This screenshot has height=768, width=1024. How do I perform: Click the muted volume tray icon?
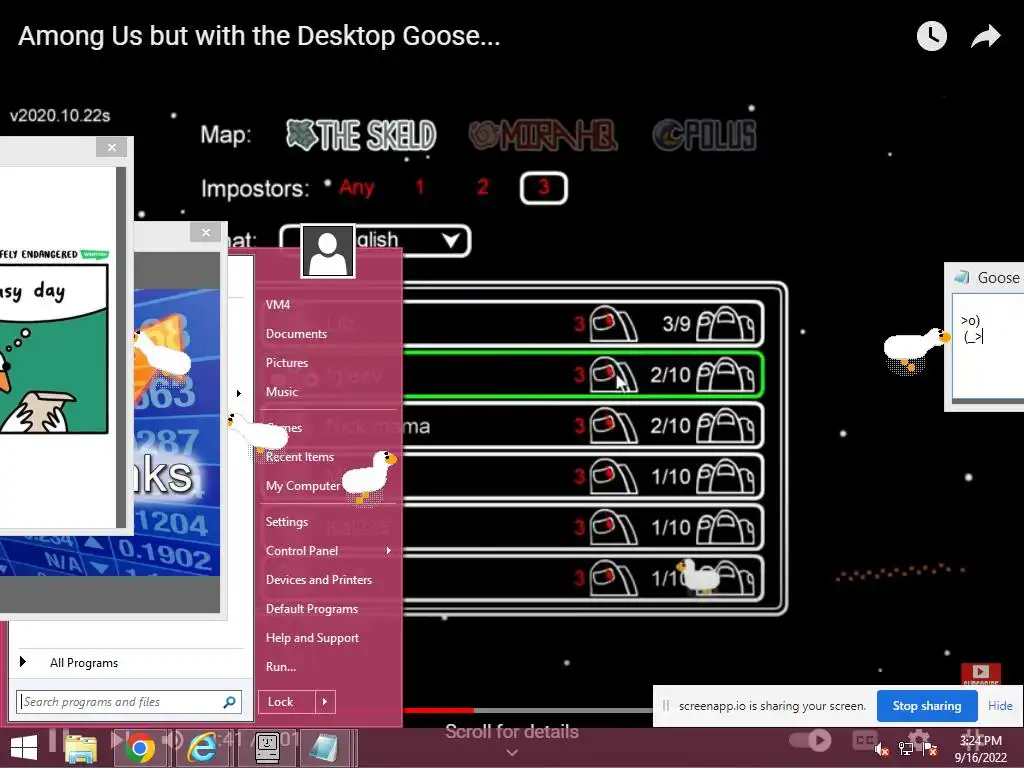click(x=882, y=750)
